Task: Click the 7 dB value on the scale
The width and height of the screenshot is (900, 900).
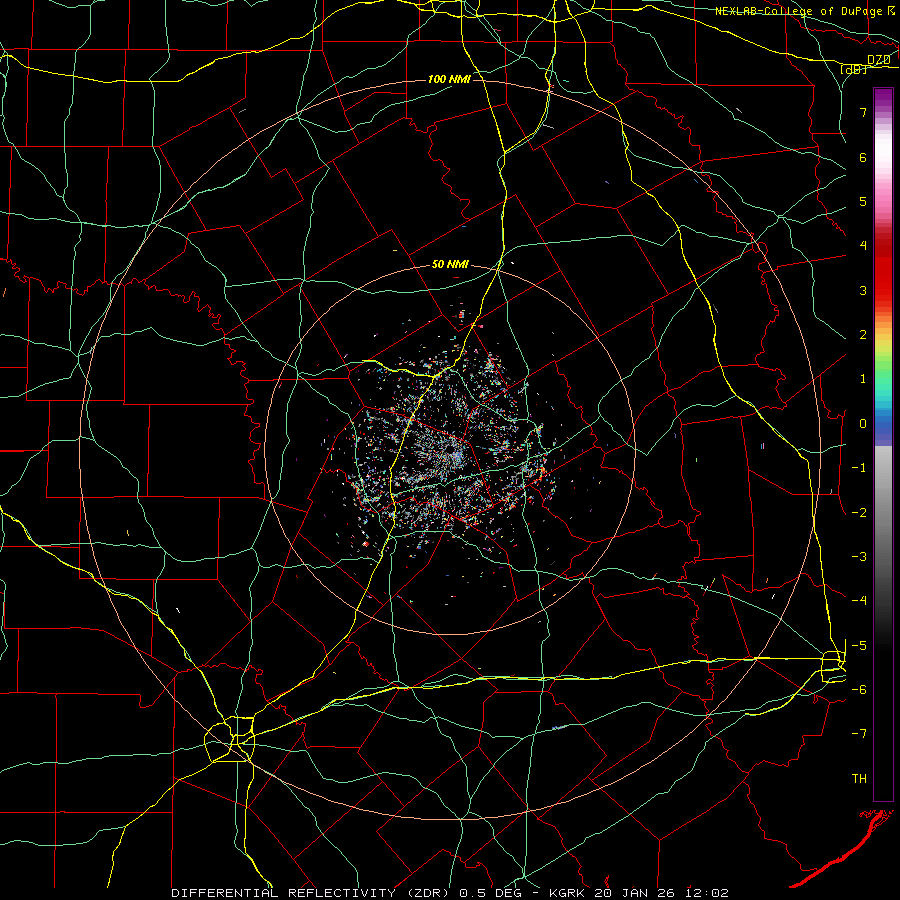Action: click(863, 112)
